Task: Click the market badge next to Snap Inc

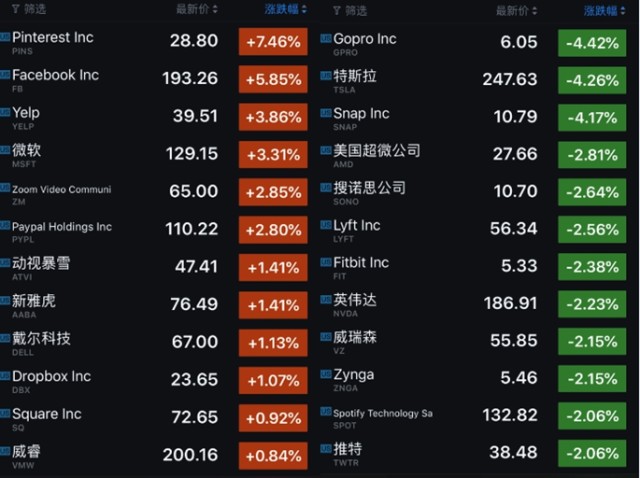Action: pos(325,113)
